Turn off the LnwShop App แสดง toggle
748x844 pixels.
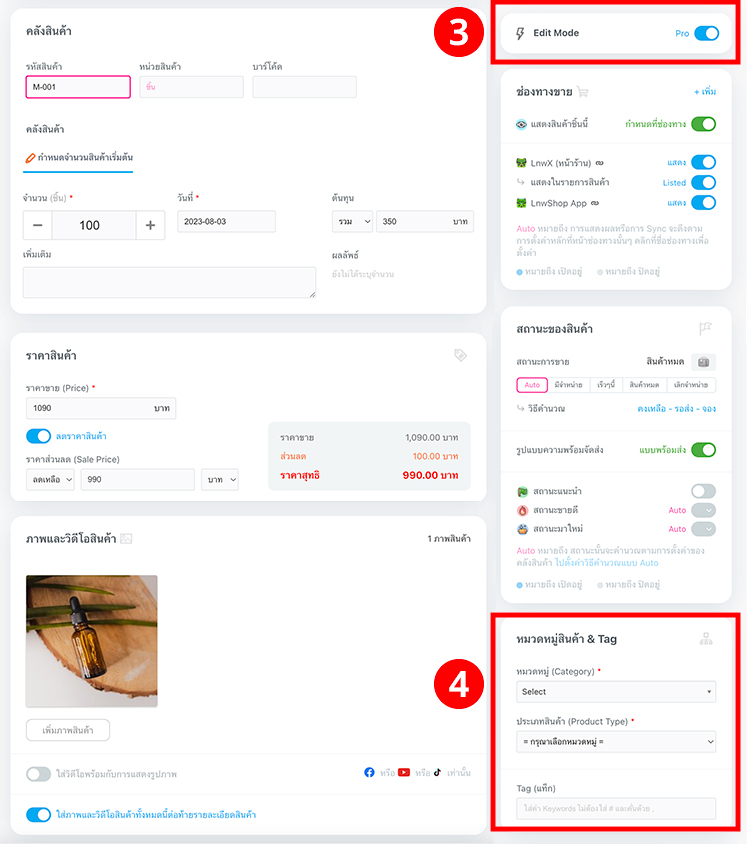click(x=703, y=203)
